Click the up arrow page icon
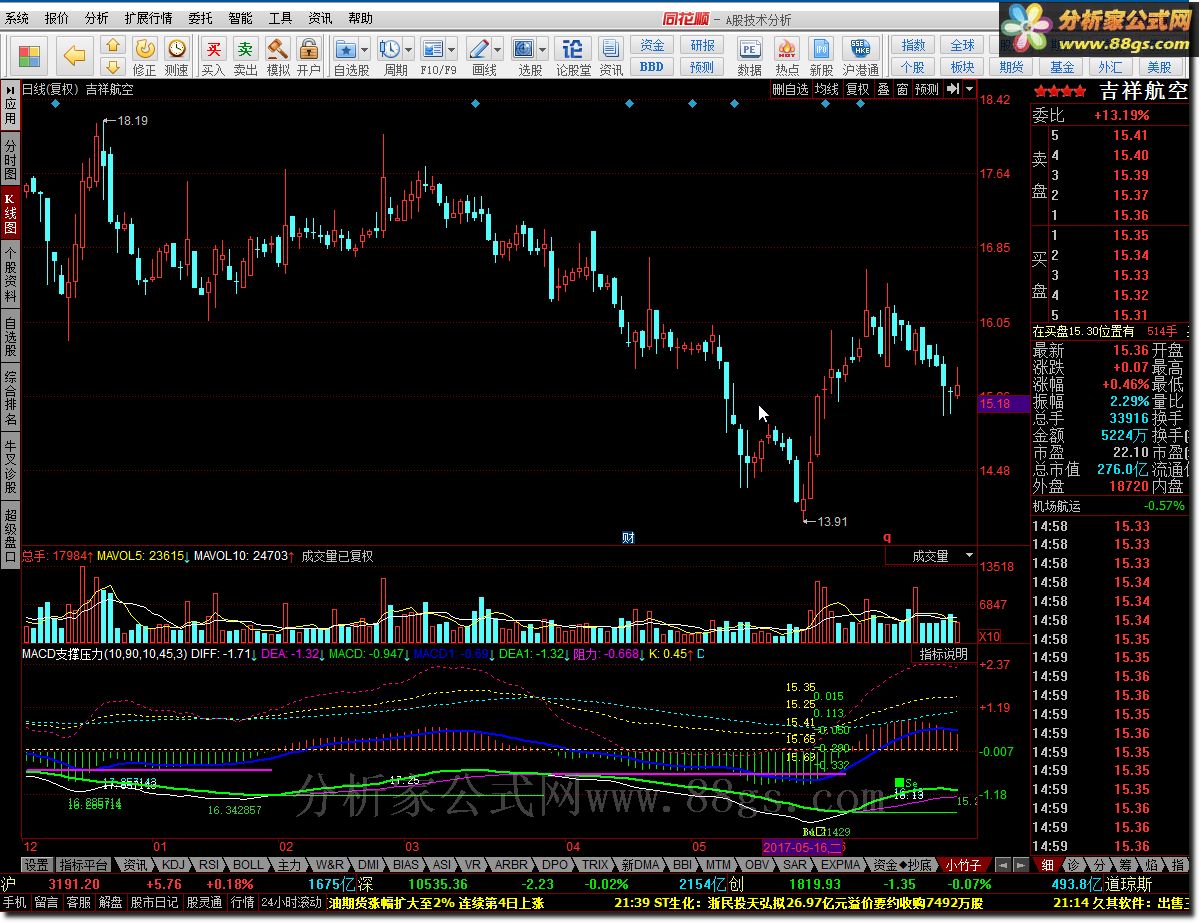This screenshot has height=923, width=1201. pyautogui.click(x=113, y=46)
